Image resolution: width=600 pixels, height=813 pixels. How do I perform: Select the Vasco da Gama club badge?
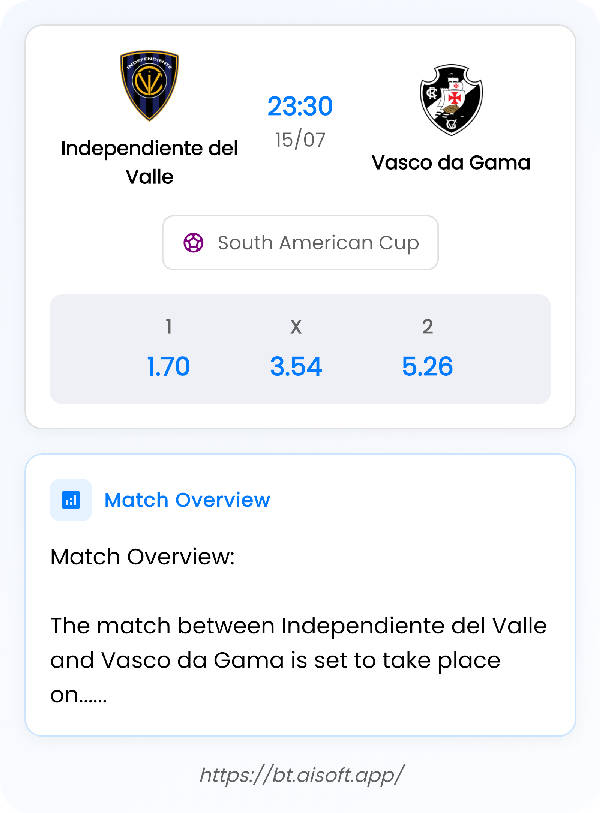(451, 96)
